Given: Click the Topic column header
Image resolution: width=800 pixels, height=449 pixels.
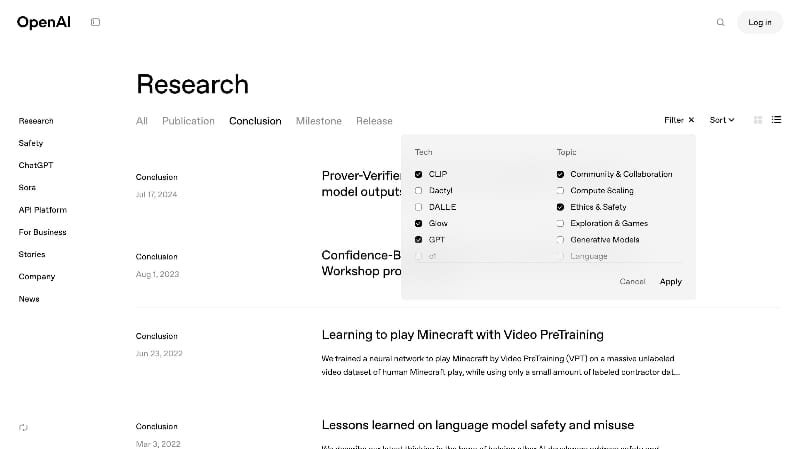Looking at the screenshot, I should pyautogui.click(x=566, y=152).
